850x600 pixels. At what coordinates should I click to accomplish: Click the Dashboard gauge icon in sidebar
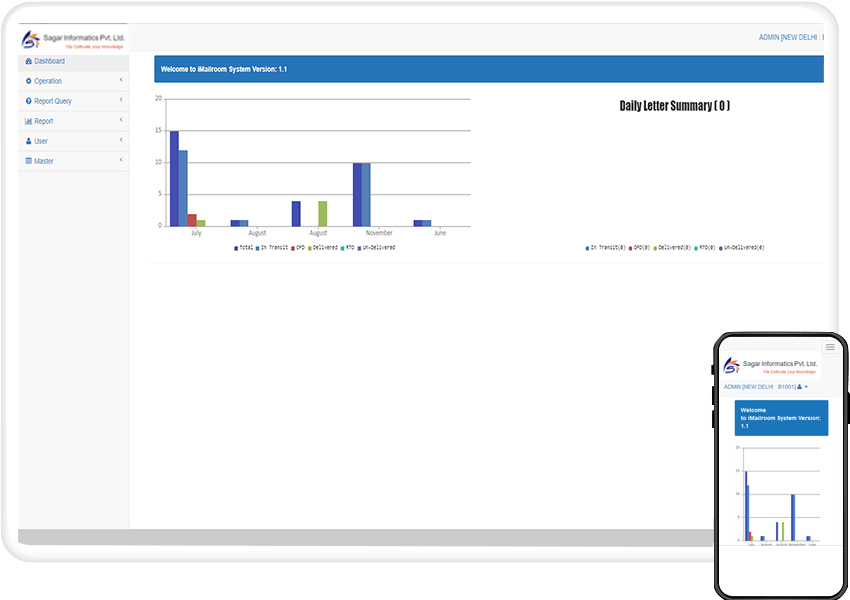pos(29,61)
